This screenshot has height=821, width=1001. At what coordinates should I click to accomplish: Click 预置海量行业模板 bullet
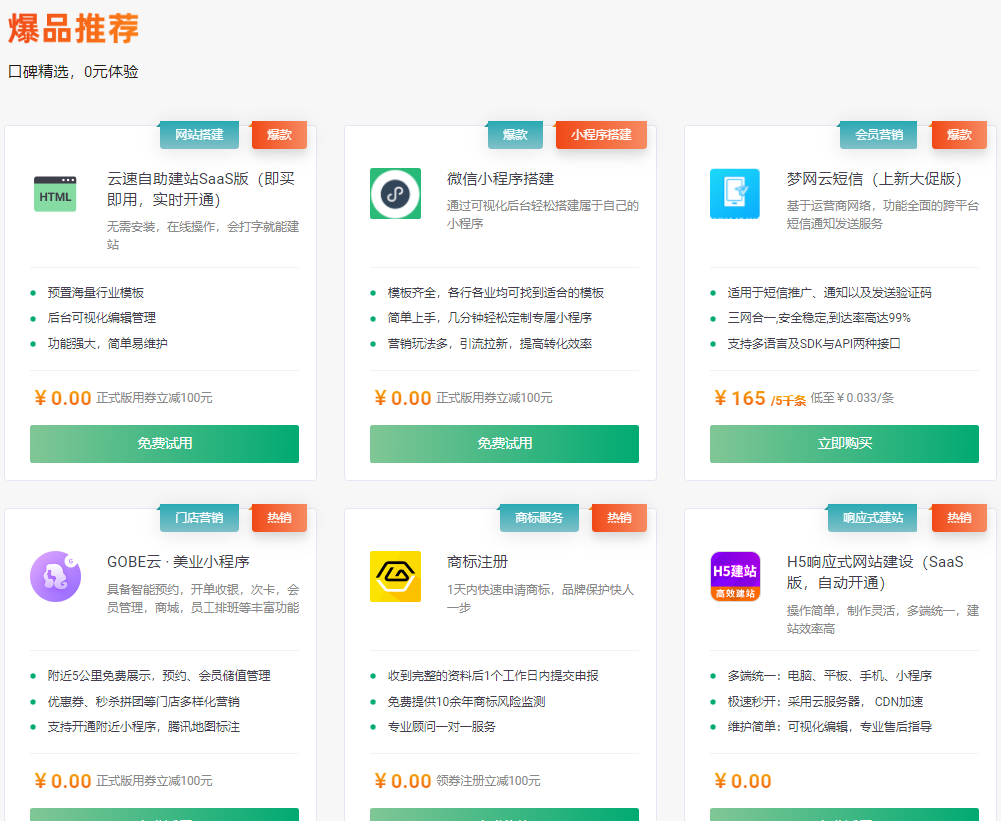click(x=96, y=292)
